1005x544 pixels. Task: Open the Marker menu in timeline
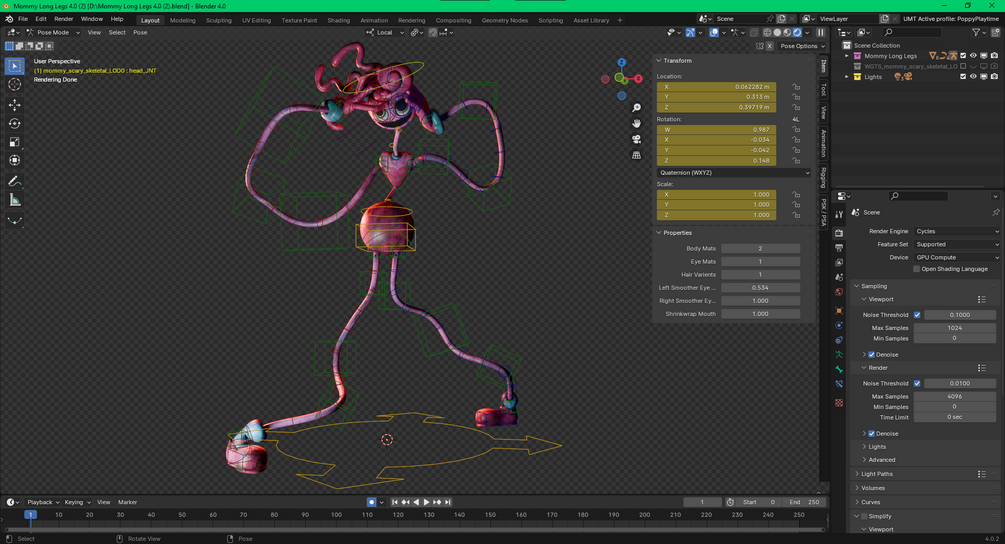point(128,502)
